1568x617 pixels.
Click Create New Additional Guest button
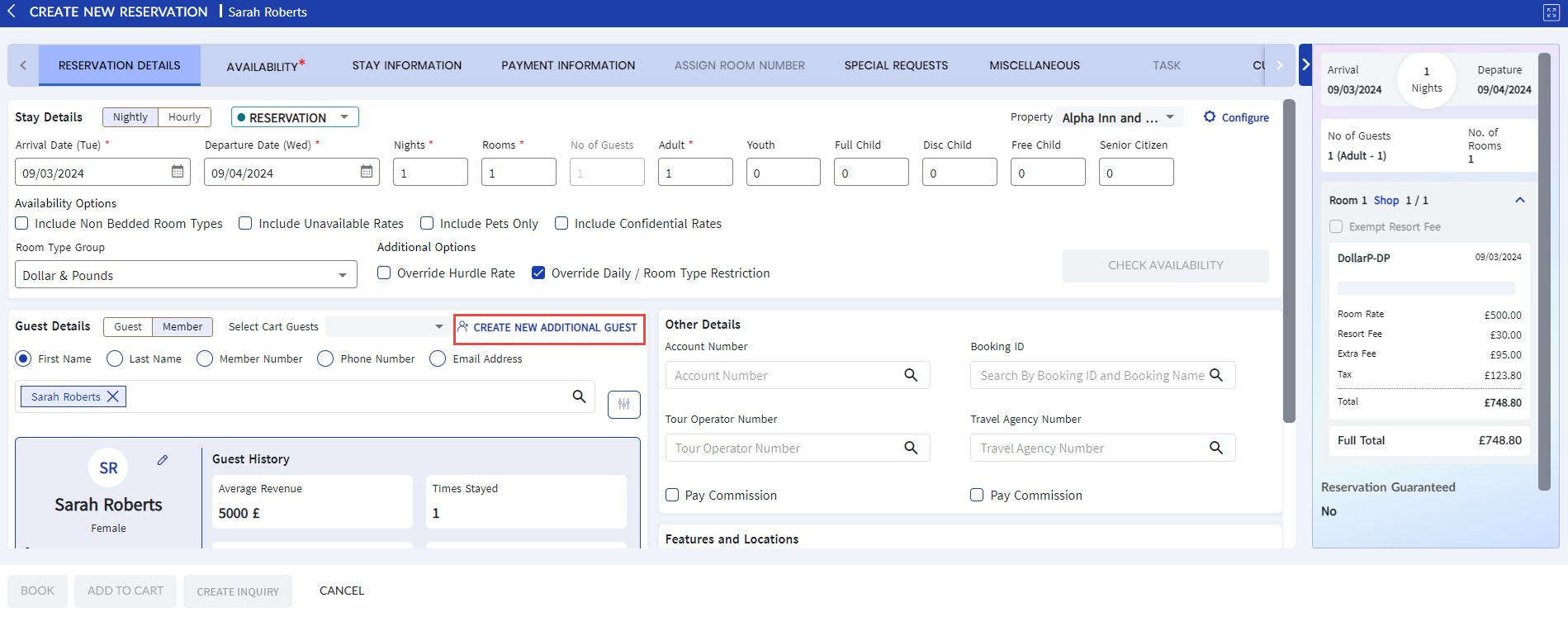[x=549, y=328]
